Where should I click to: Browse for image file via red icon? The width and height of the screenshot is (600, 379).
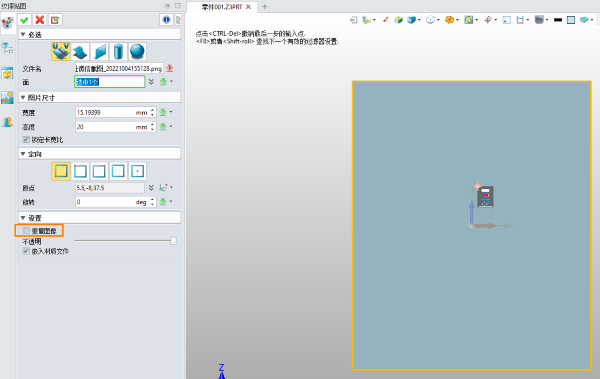[x=170, y=69]
